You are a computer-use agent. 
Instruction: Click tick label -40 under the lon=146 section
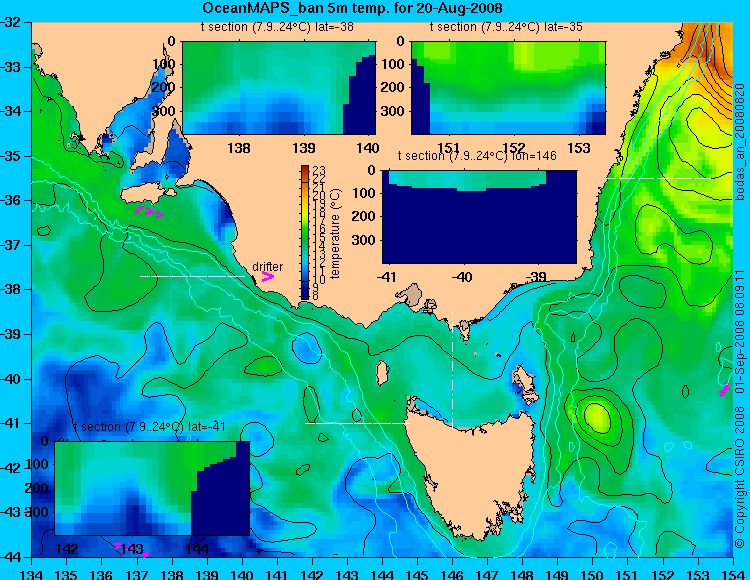462,277
